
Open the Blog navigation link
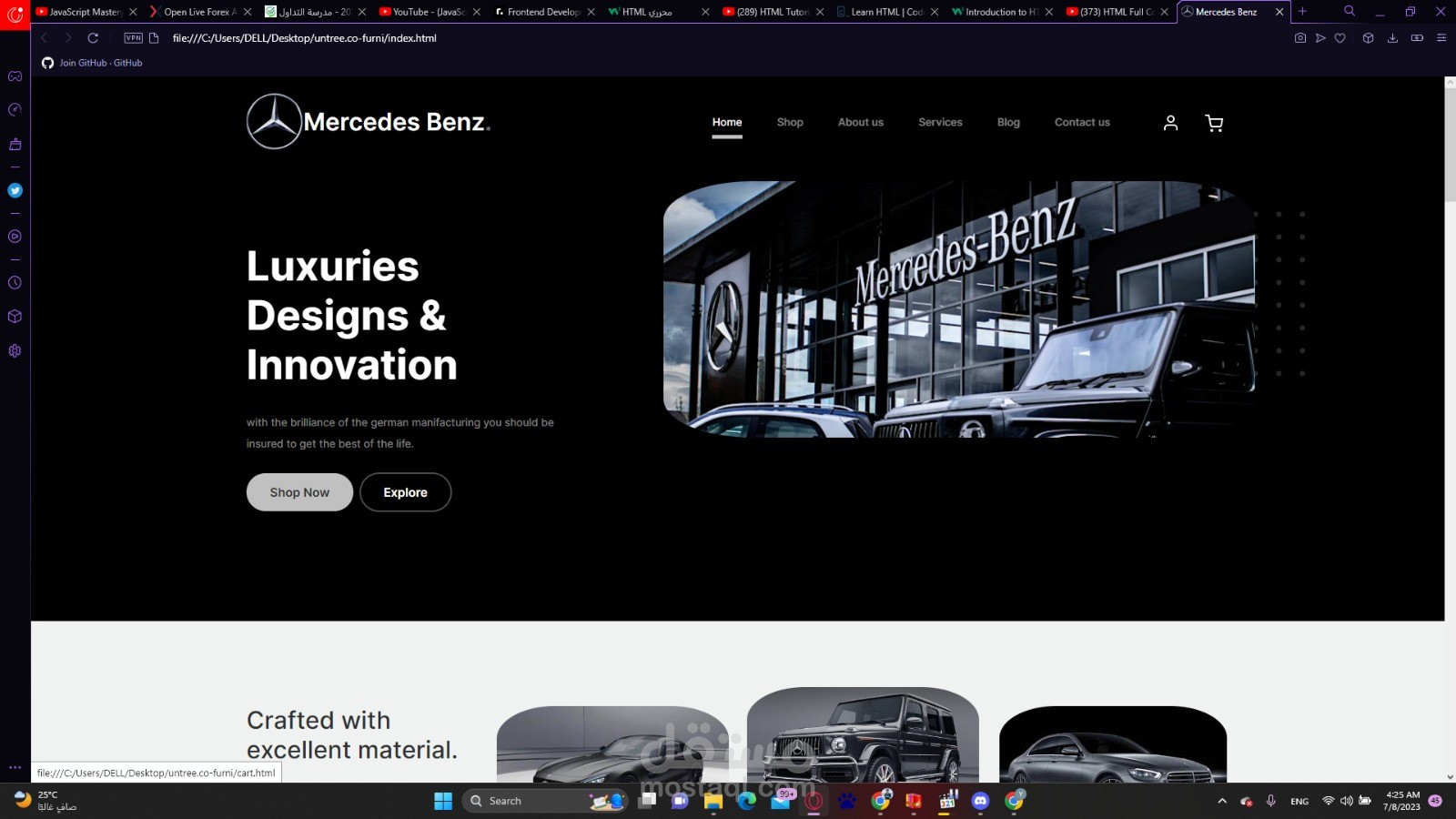coord(1008,122)
